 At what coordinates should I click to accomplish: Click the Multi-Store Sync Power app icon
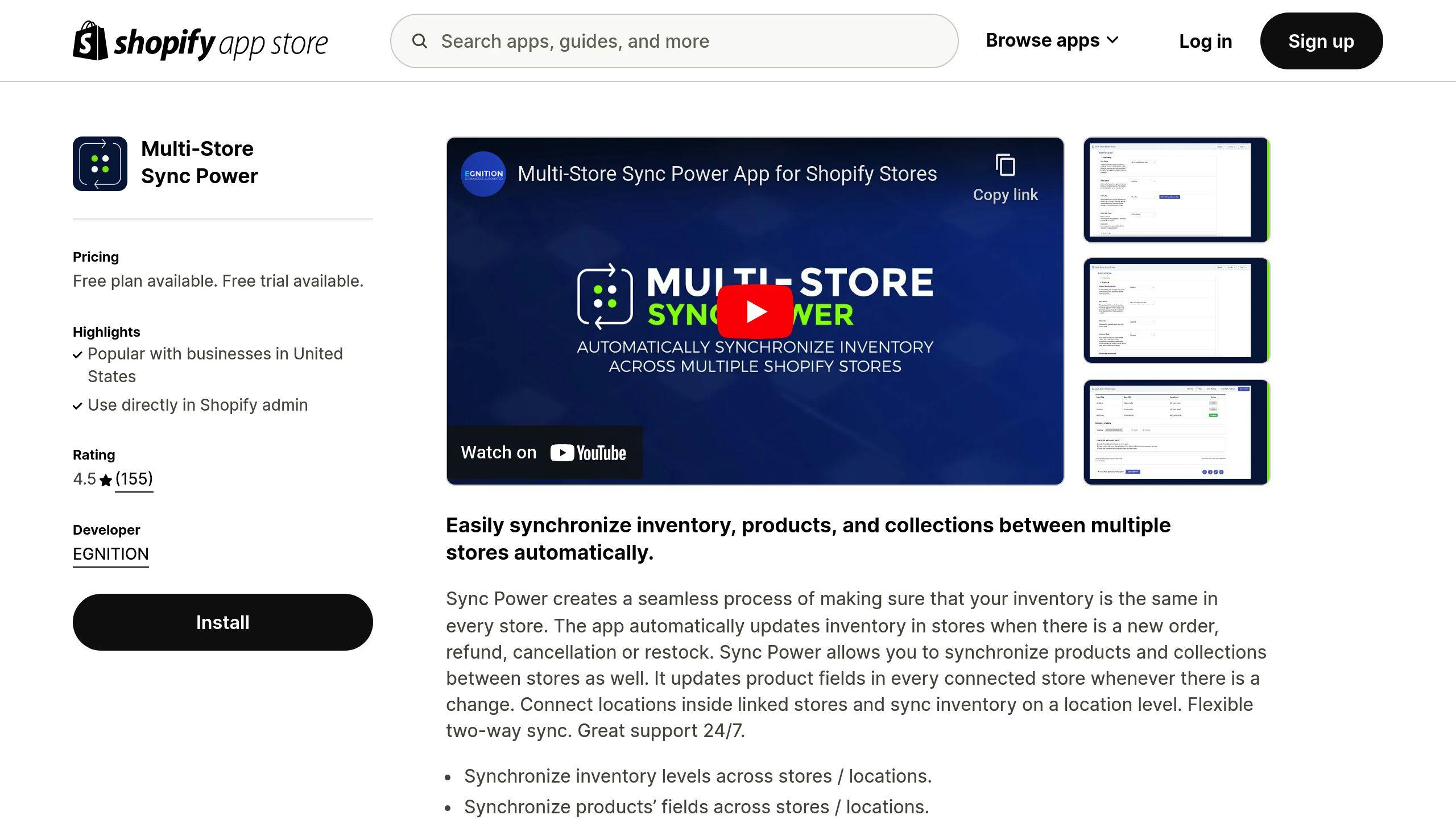point(100,163)
